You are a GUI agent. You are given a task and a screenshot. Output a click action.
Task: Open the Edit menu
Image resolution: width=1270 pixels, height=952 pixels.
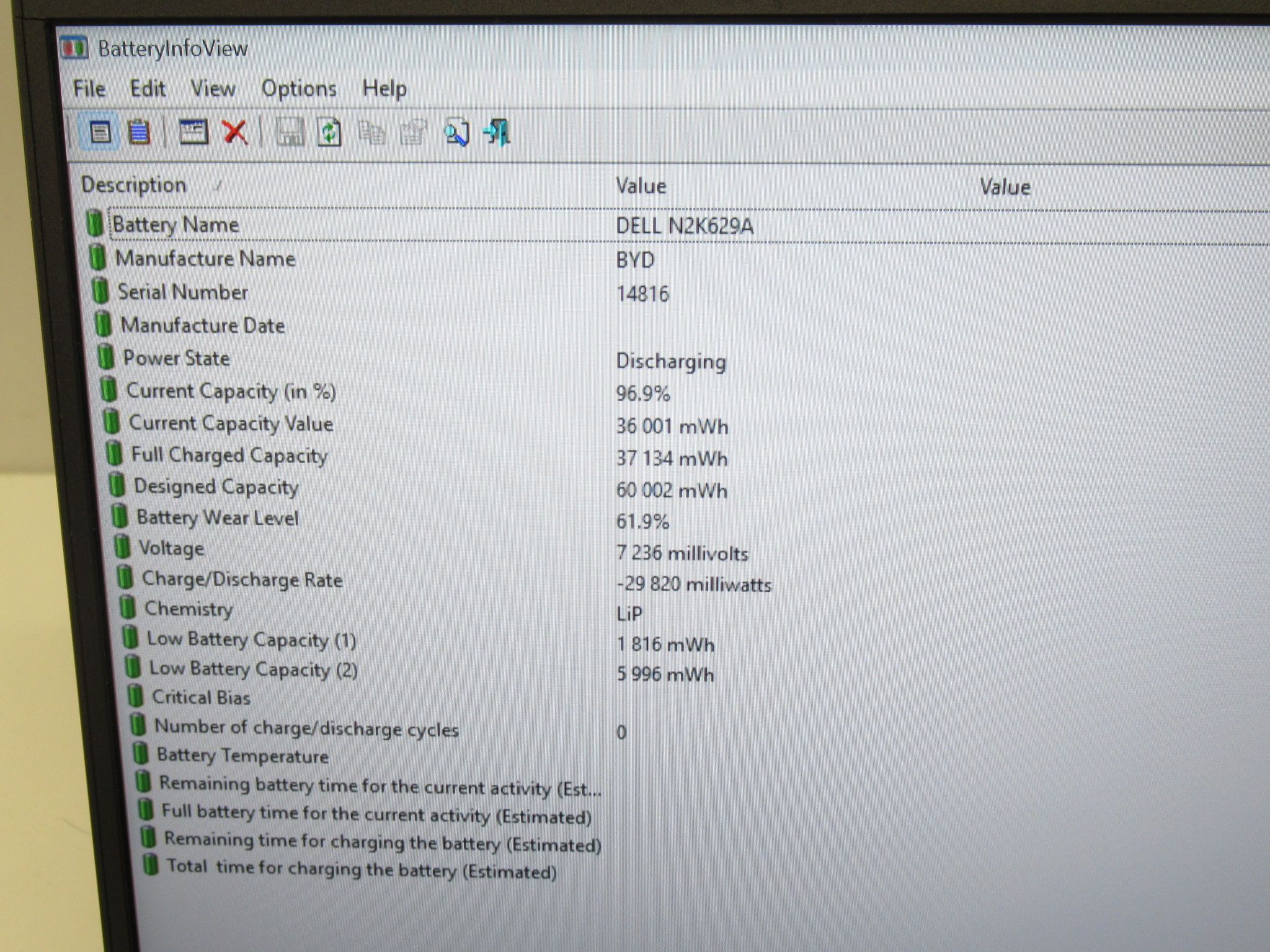coord(148,89)
